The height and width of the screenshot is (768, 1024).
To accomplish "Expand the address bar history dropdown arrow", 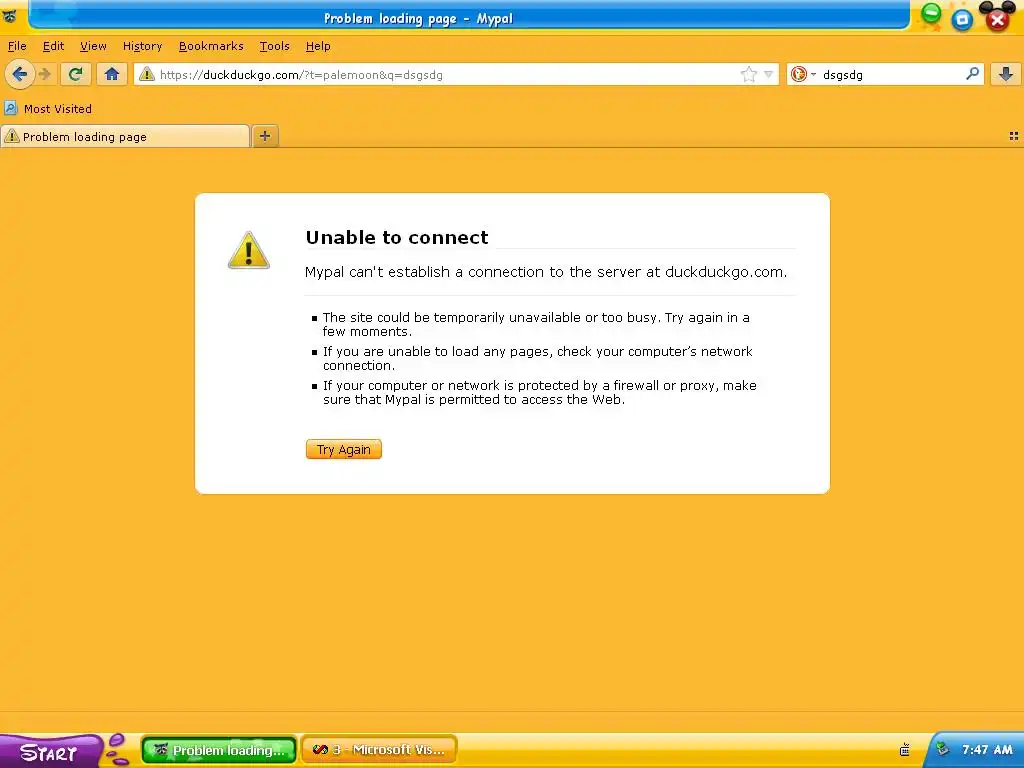I will point(769,74).
